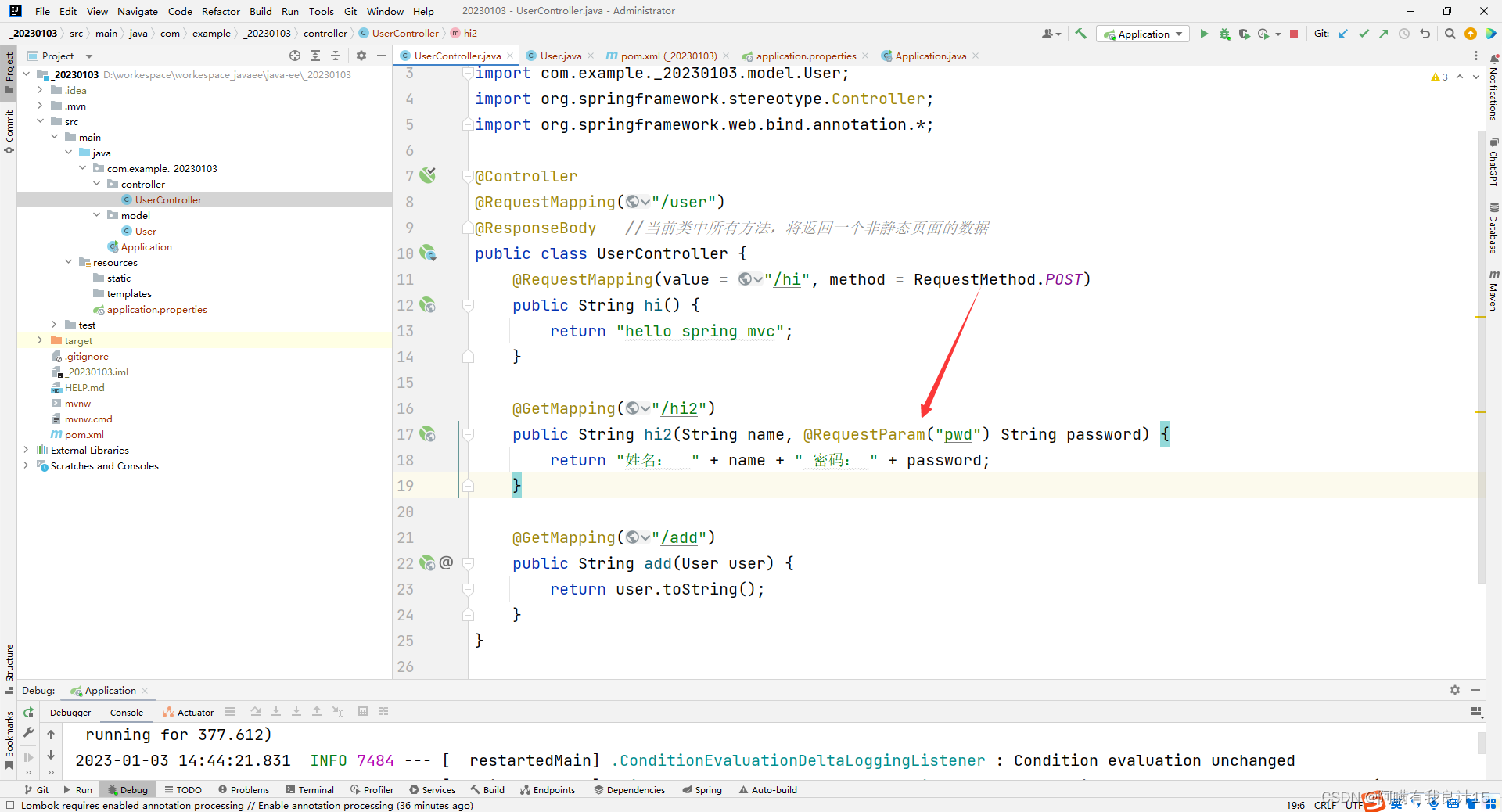The width and height of the screenshot is (1502, 812).
Task: Click the Git rollback icon
Action: coord(1425,34)
